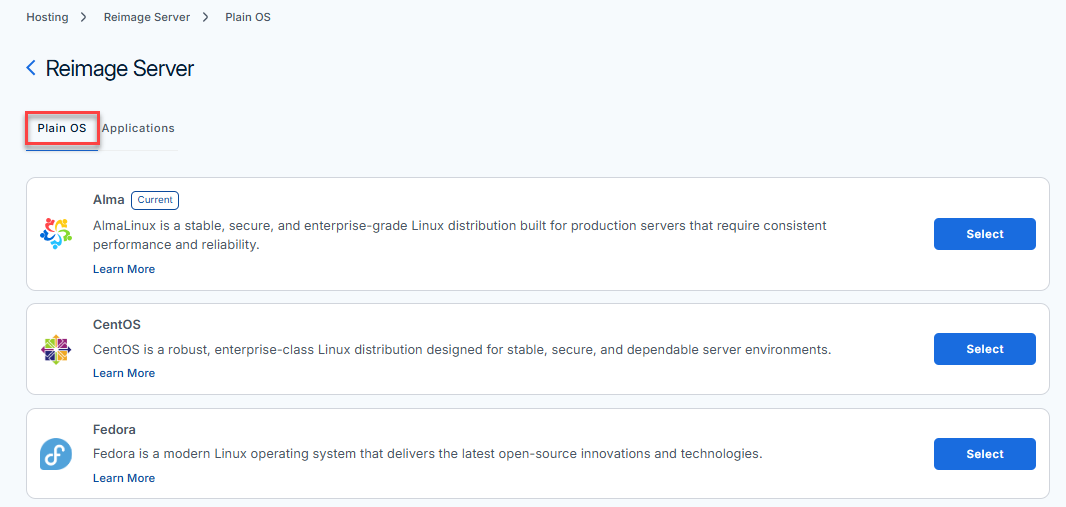Click the Fedora card title
The image size is (1066, 507).
[x=114, y=430]
